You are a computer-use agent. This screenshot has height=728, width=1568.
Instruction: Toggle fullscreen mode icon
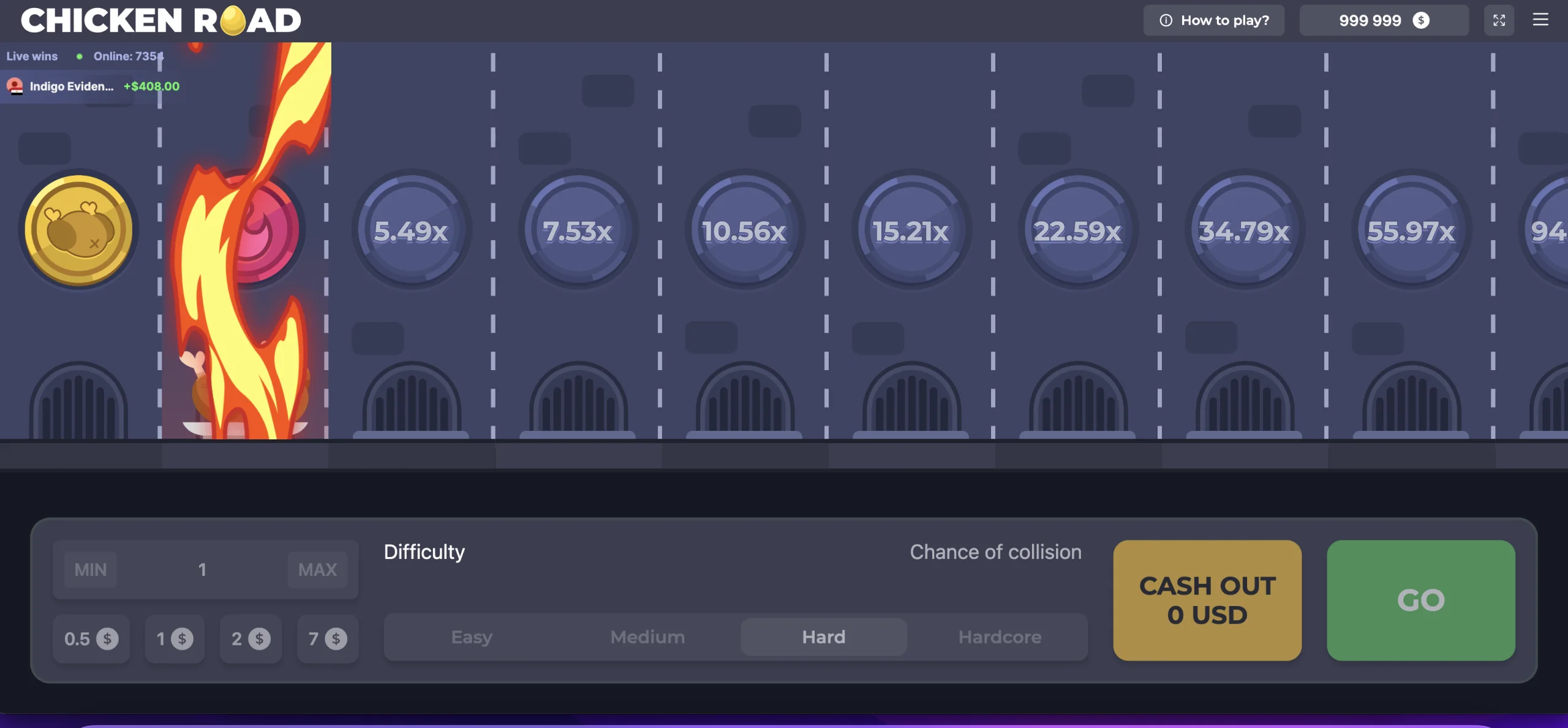point(1499,20)
